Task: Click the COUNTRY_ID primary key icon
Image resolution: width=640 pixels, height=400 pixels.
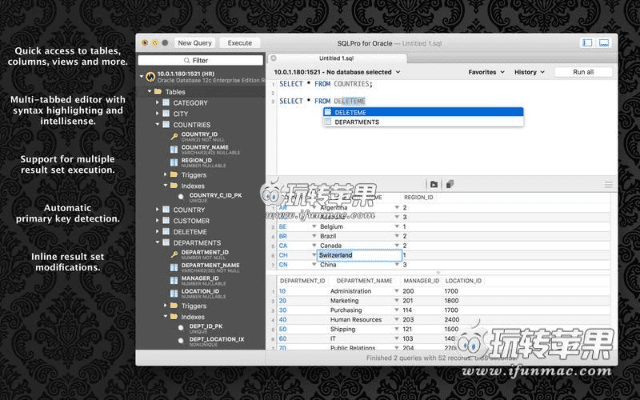Action: (x=175, y=136)
